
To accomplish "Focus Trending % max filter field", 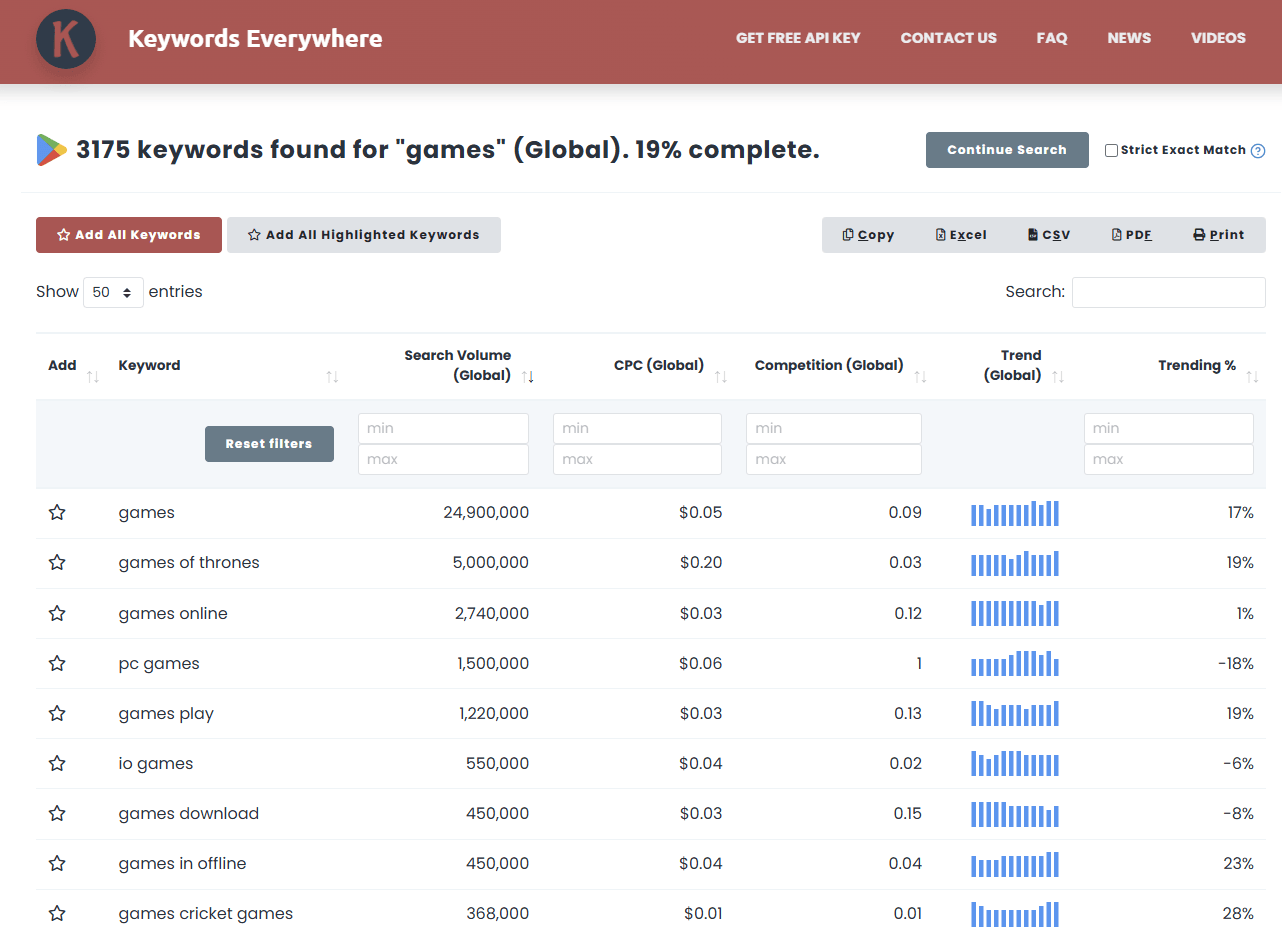I will 1169,459.
